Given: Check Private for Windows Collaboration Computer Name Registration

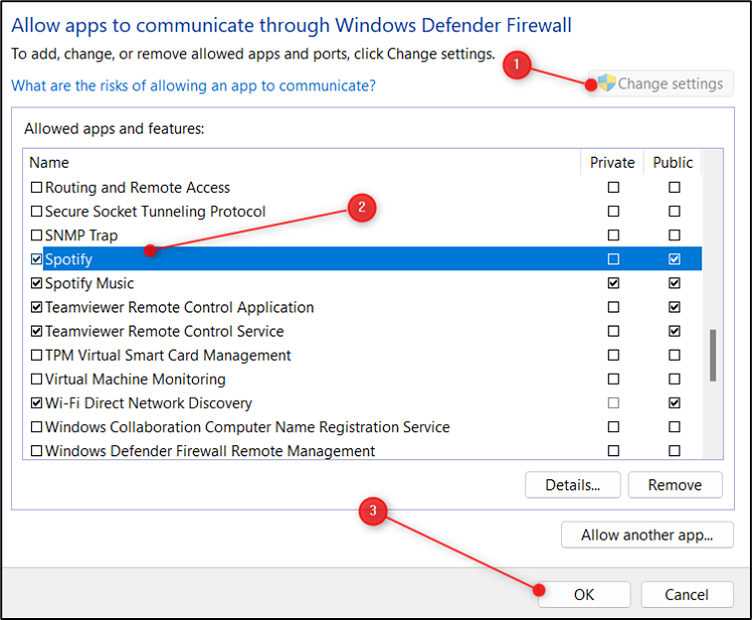Looking at the screenshot, I should (613, 427).
